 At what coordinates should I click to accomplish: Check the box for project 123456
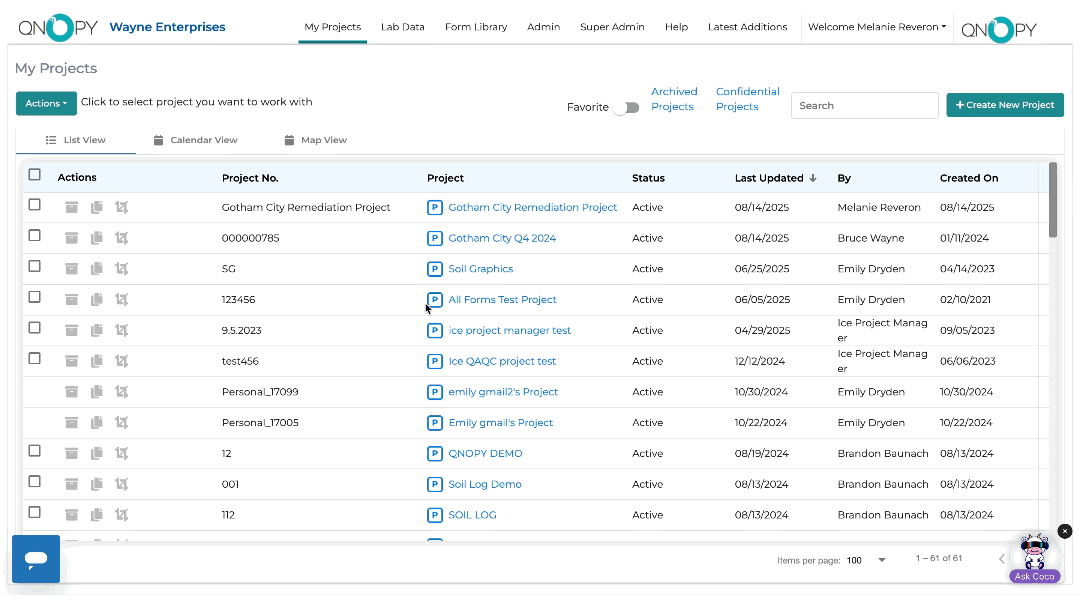point(34,297)
